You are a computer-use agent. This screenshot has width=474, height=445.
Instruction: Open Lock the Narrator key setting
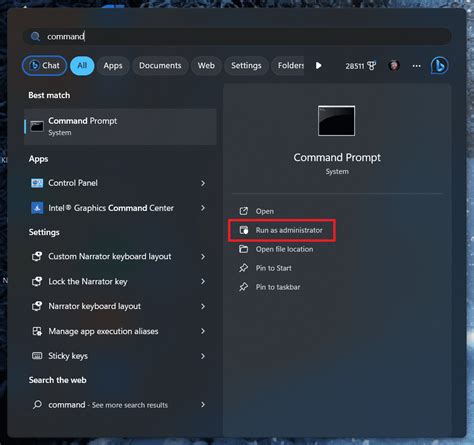coord(120,281)
